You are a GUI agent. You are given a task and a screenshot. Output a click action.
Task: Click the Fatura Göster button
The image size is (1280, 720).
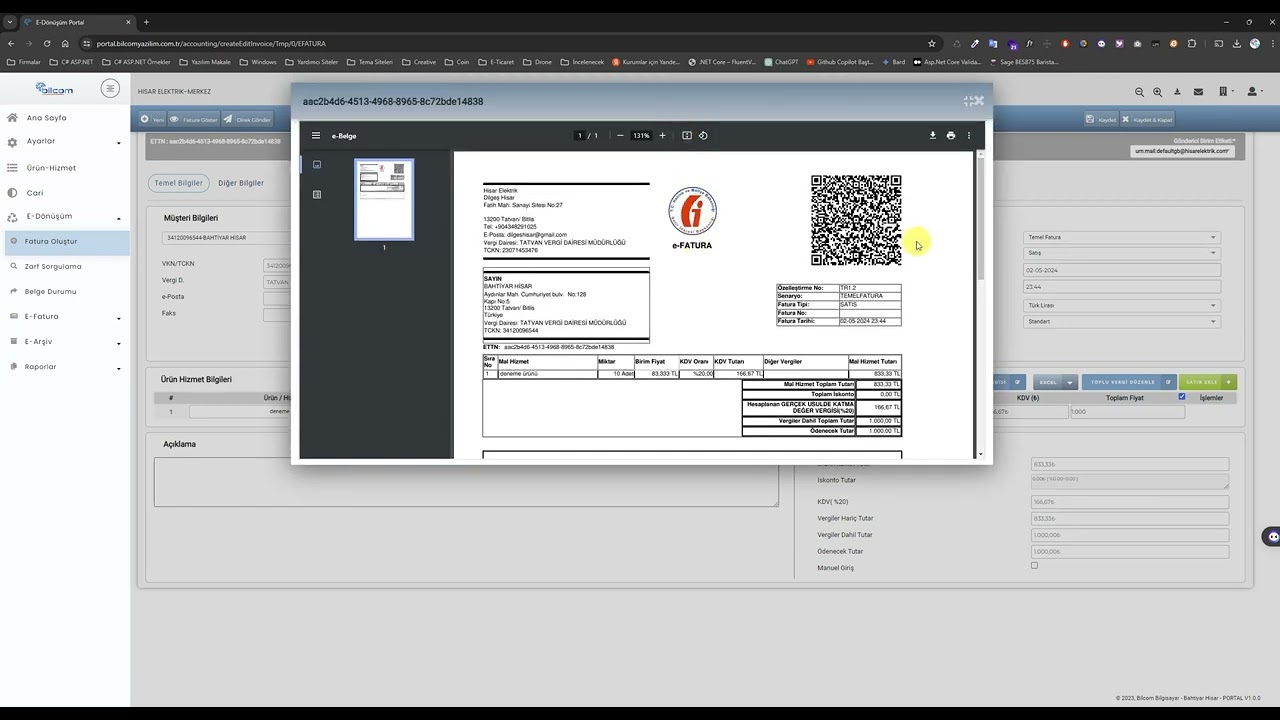pos(193,119)
